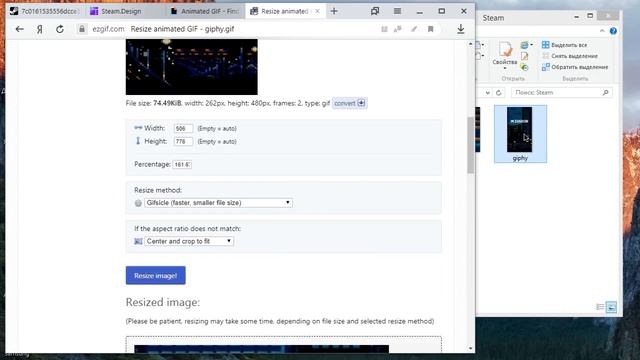The image size is (640, 360).
Task: Click the translate icon in the address bar
Action: [398, 29]
